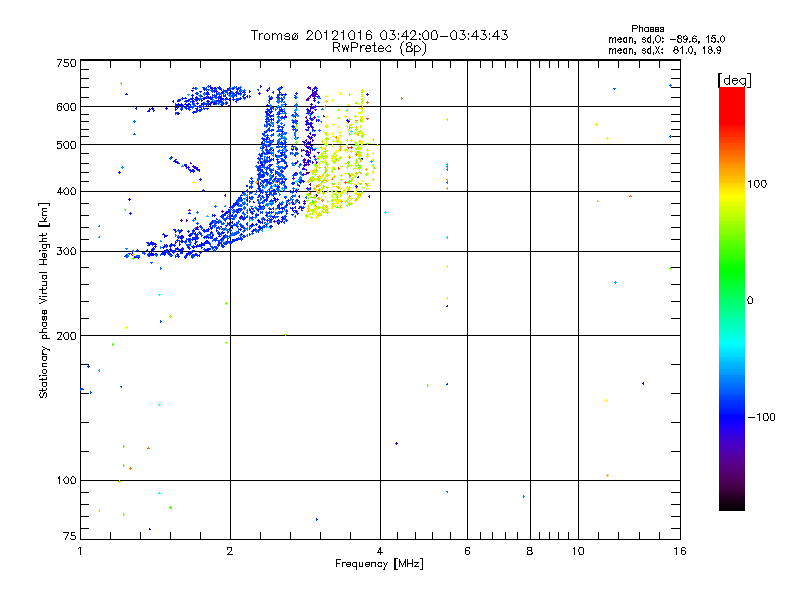Click the x-axis tick label '6'
This screenshot has width=800, height=600.
(x=467, y=551)
